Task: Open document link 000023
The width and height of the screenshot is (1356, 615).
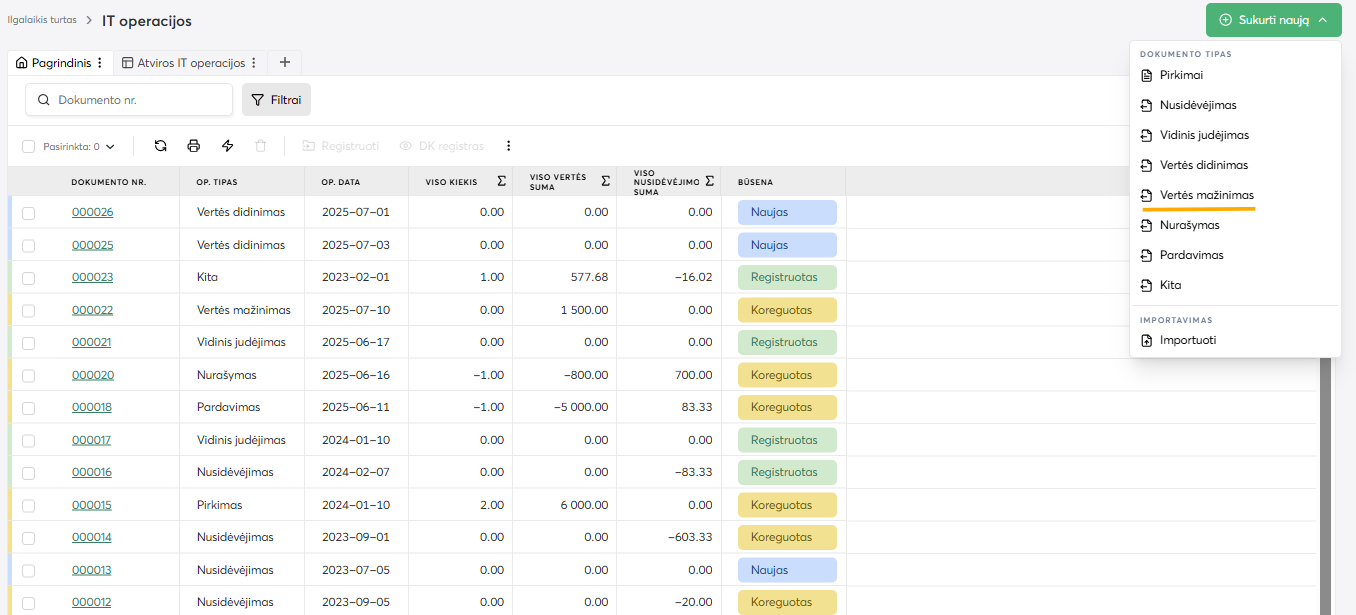Action: [x=92, y=277]
